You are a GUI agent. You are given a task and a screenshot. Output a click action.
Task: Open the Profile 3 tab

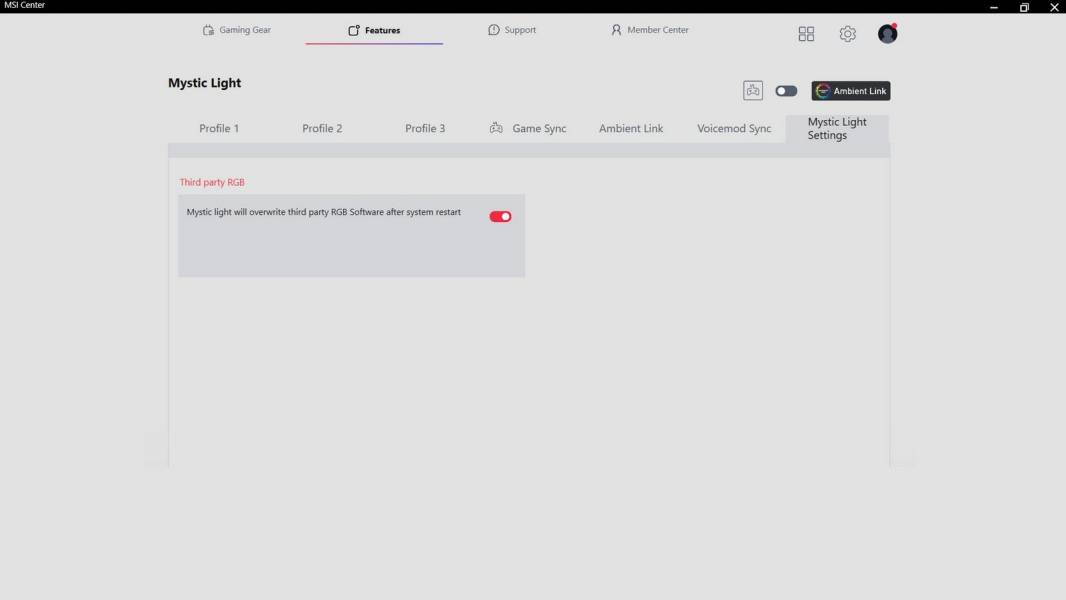pos(425,128)
